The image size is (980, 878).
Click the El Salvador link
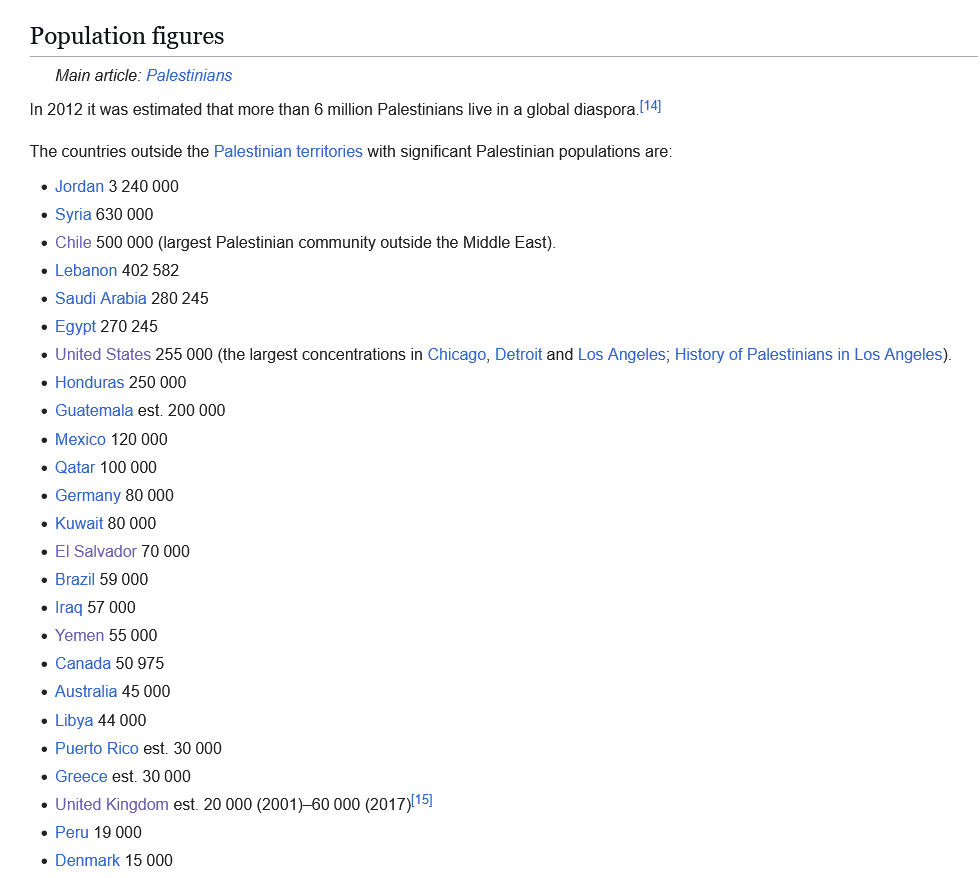click(x=96, y=551)
